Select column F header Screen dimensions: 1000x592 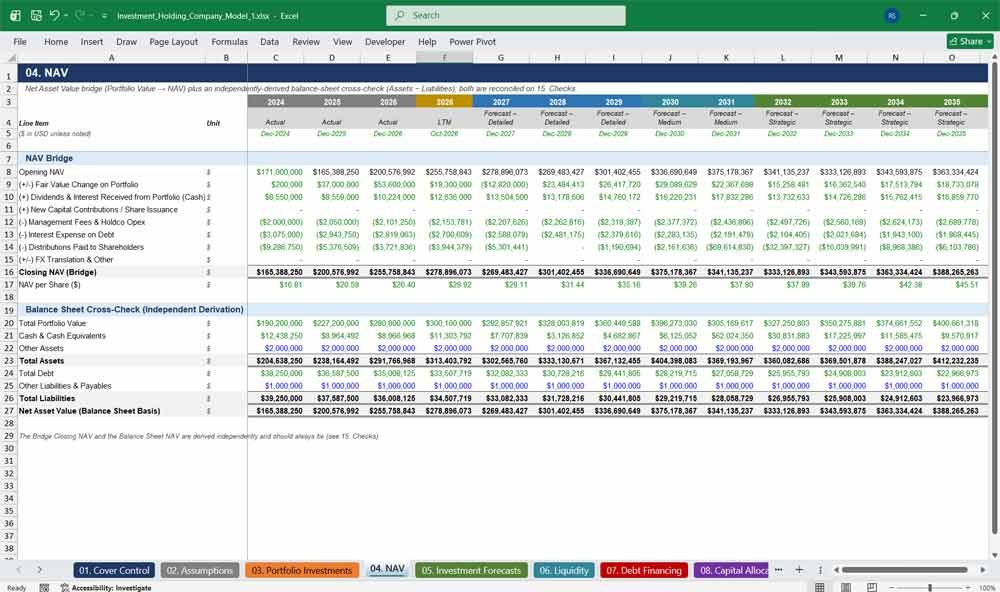click(x=445, y=57)
